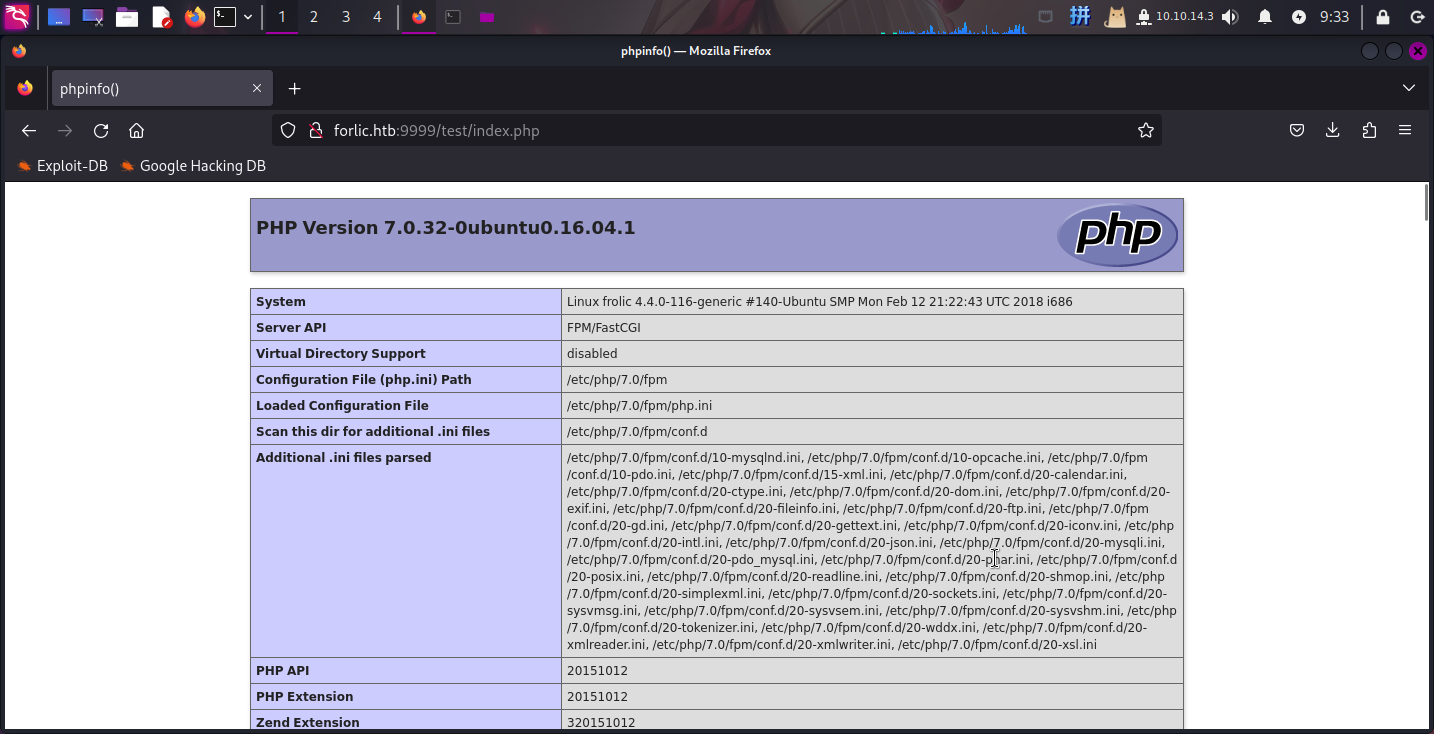Go forward one page

pyautogui.click(x=65, y=131)
